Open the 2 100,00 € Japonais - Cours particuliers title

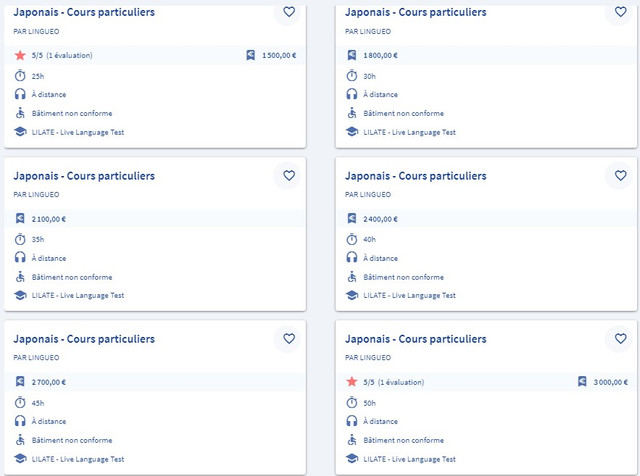tap(84, 176)
